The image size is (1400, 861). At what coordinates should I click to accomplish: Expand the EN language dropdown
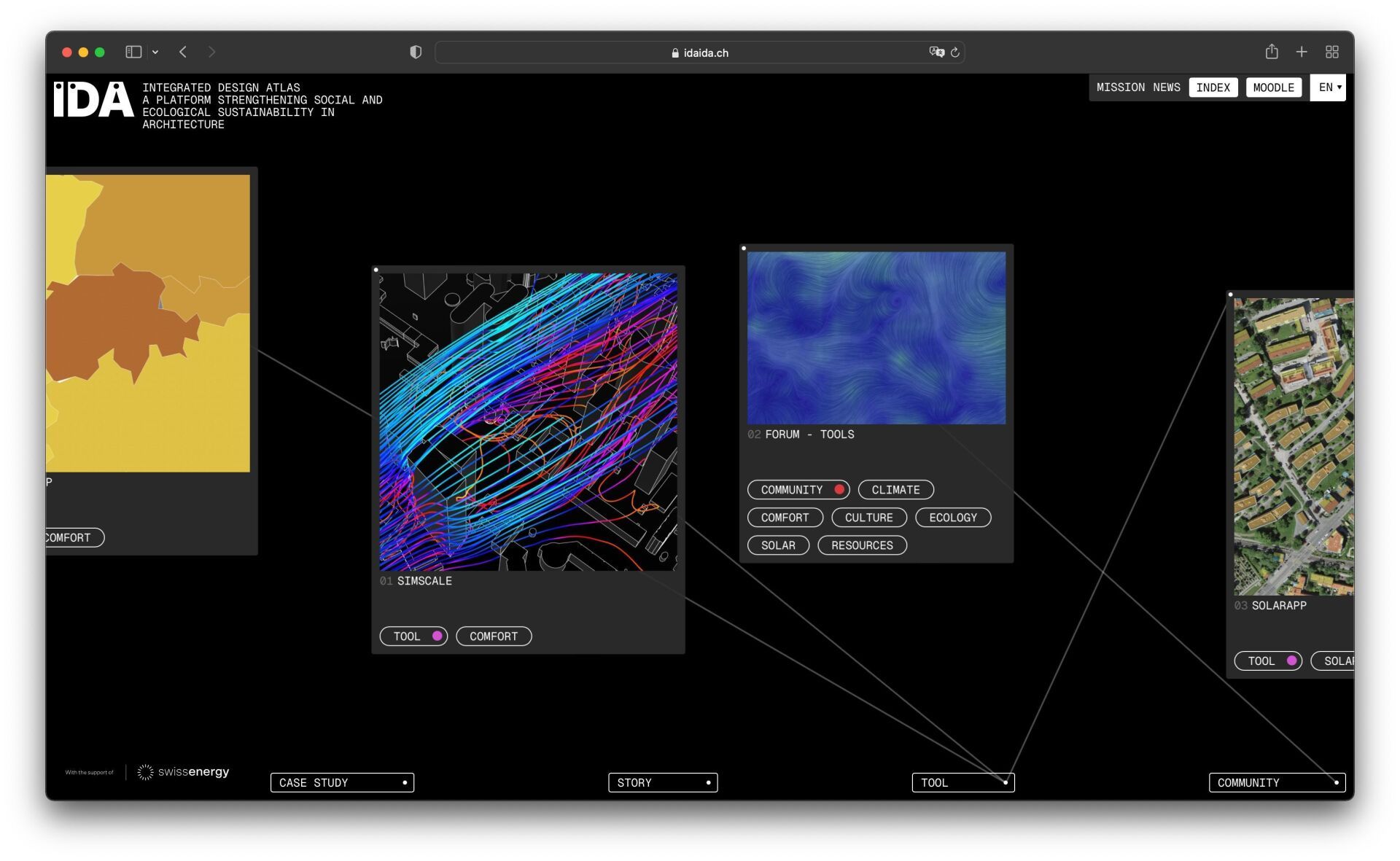[x=1329, y=87]
